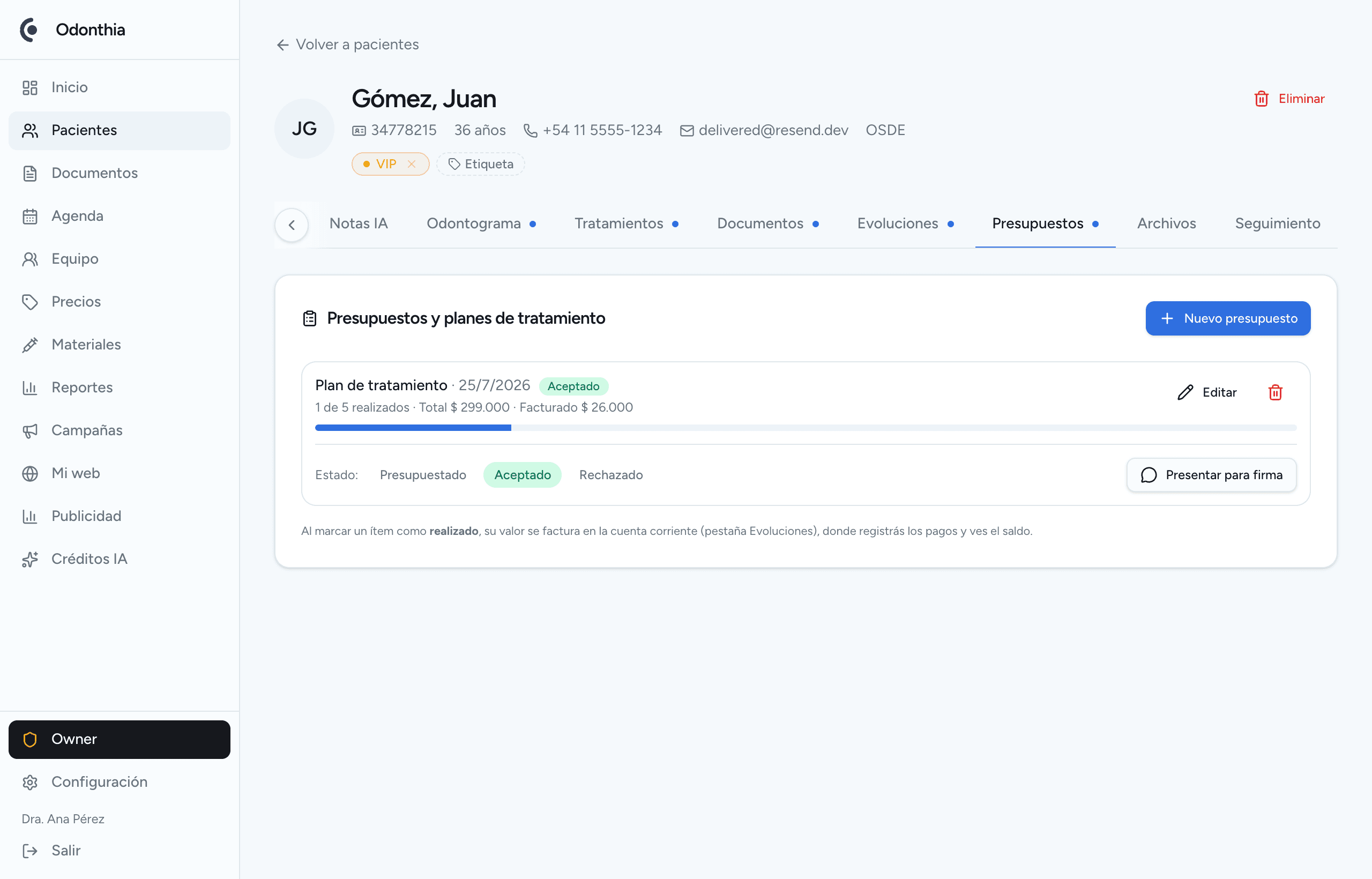Click the back arrow before Volver a pacientes

(x=282, y=44)
